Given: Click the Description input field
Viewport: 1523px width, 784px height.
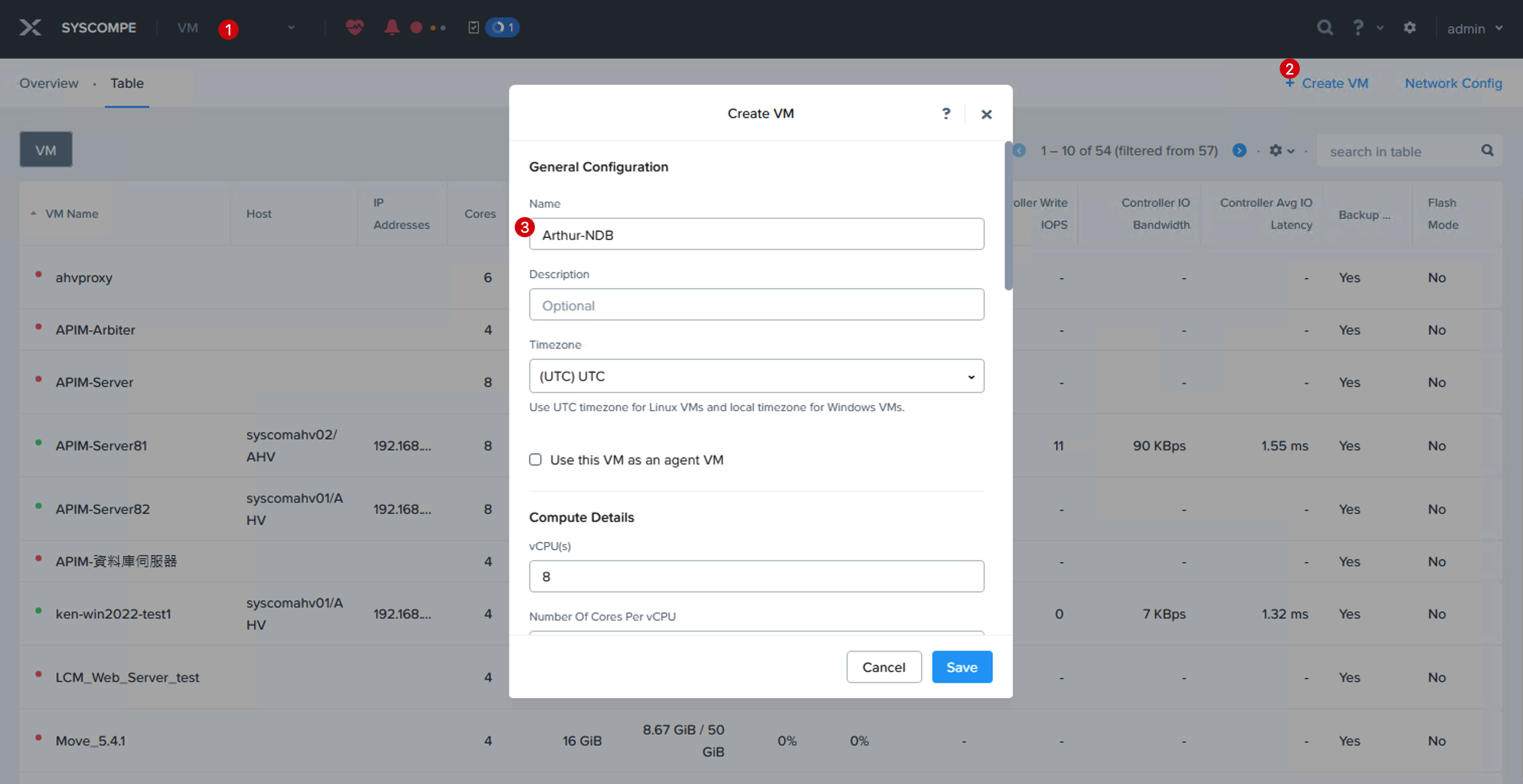Looking at the screenshot, I should click(756, 304).
